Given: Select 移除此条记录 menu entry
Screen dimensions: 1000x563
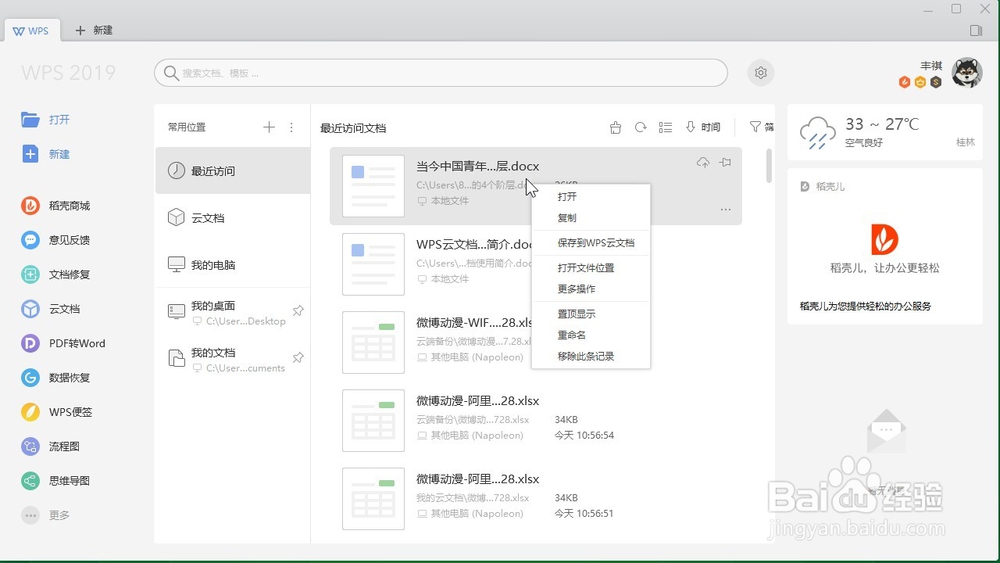Looking at the screenshot, I should (x=591, y=356).
